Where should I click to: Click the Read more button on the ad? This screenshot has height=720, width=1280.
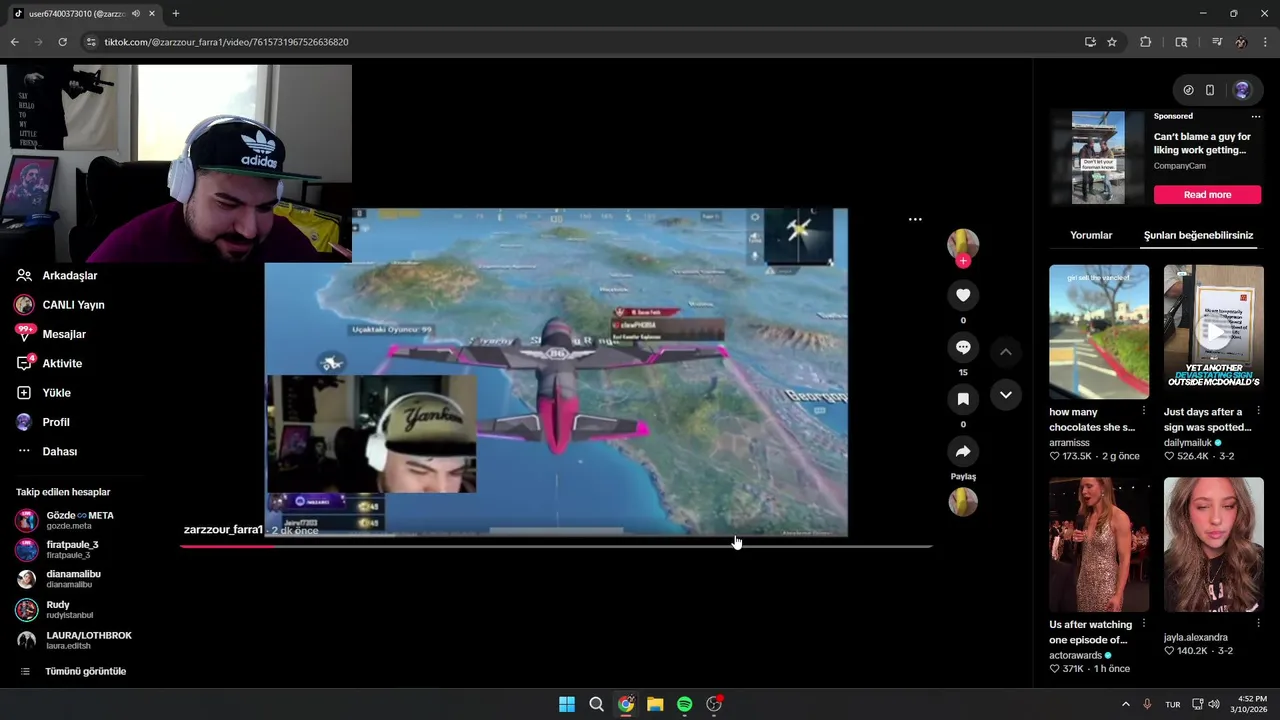pos(1207,195)
